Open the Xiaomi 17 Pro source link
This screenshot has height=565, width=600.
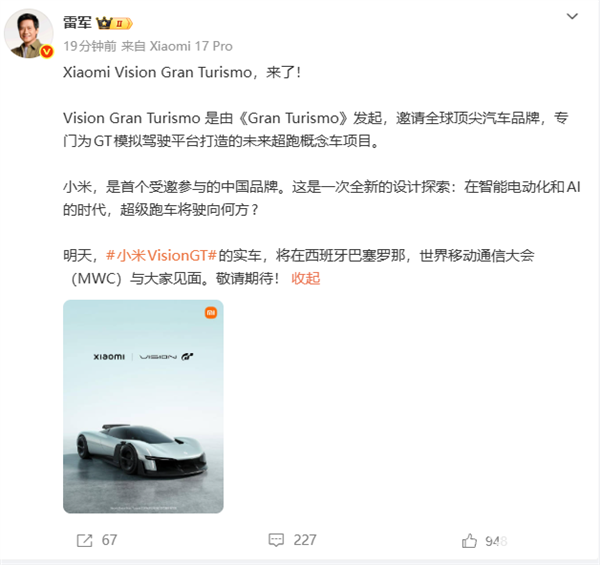[x=191, y=46]
